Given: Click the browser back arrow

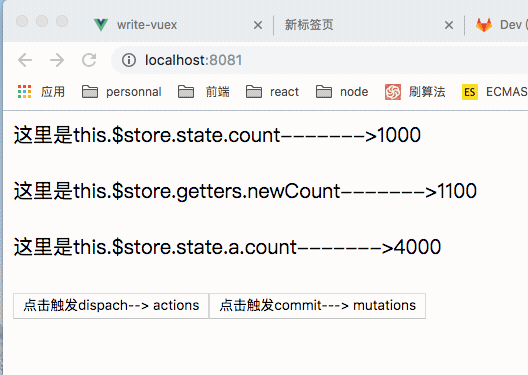Looking at the screenshot, I should pos(25,60).
